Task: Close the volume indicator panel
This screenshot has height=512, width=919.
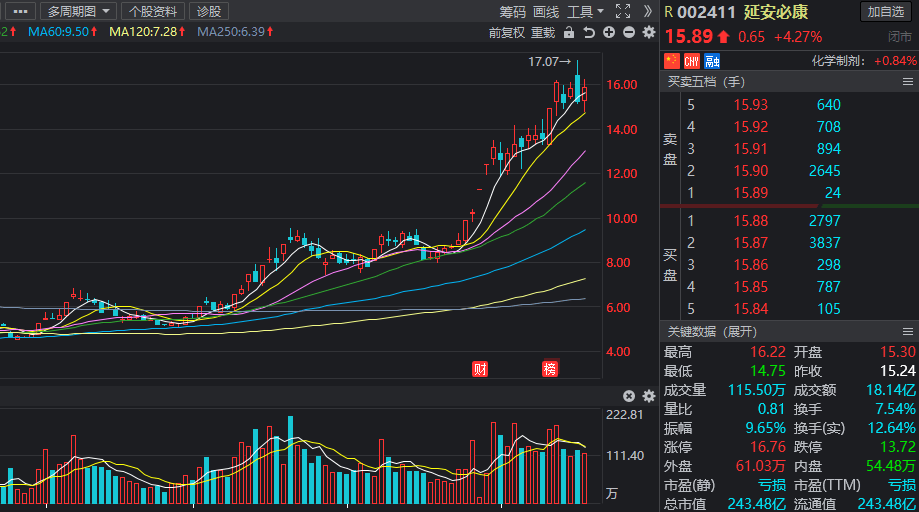Action: 629,396
